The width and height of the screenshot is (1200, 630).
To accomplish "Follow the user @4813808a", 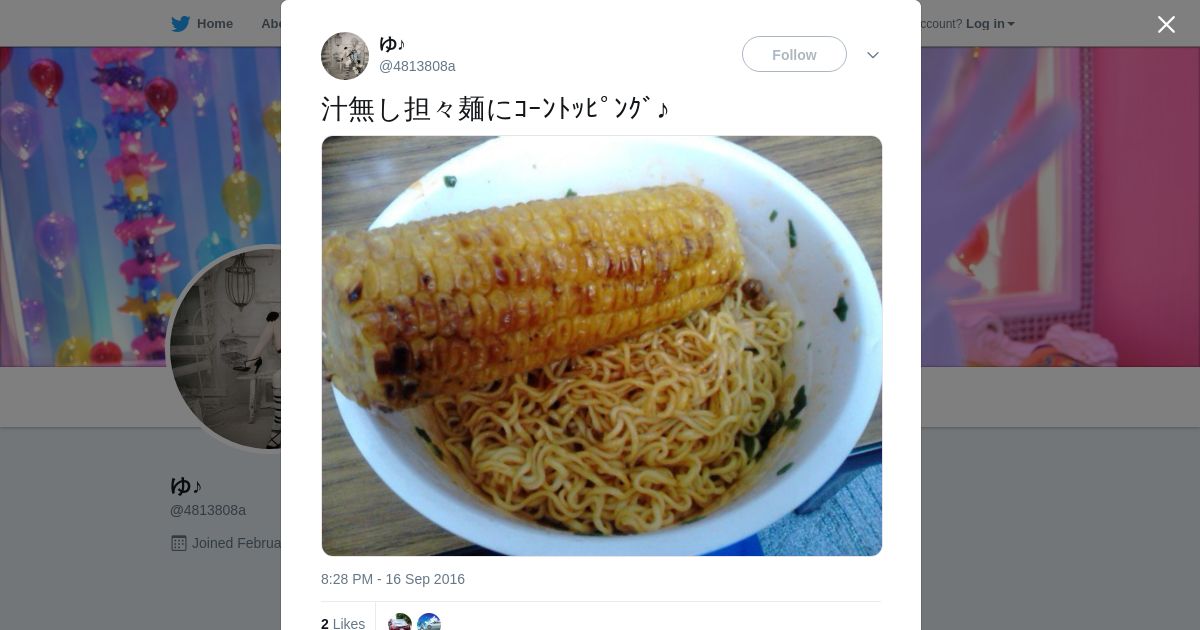I will coord(794,54).
